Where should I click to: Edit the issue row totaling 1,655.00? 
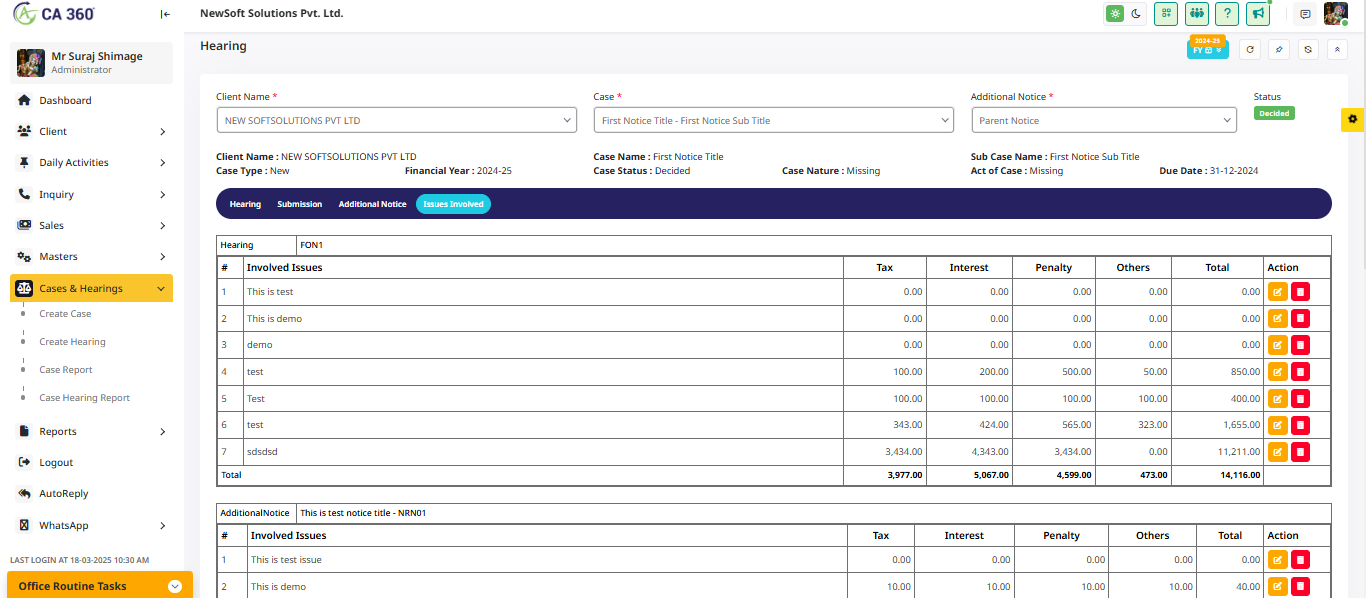[x=1277, y=425]
